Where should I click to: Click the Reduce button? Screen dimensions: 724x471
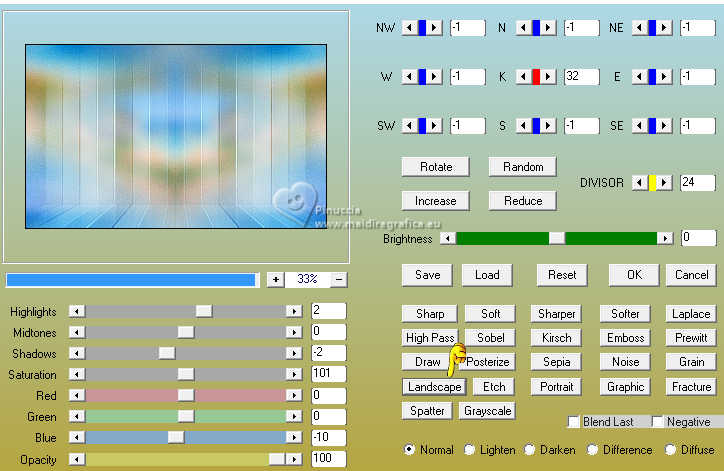(523, 201)
